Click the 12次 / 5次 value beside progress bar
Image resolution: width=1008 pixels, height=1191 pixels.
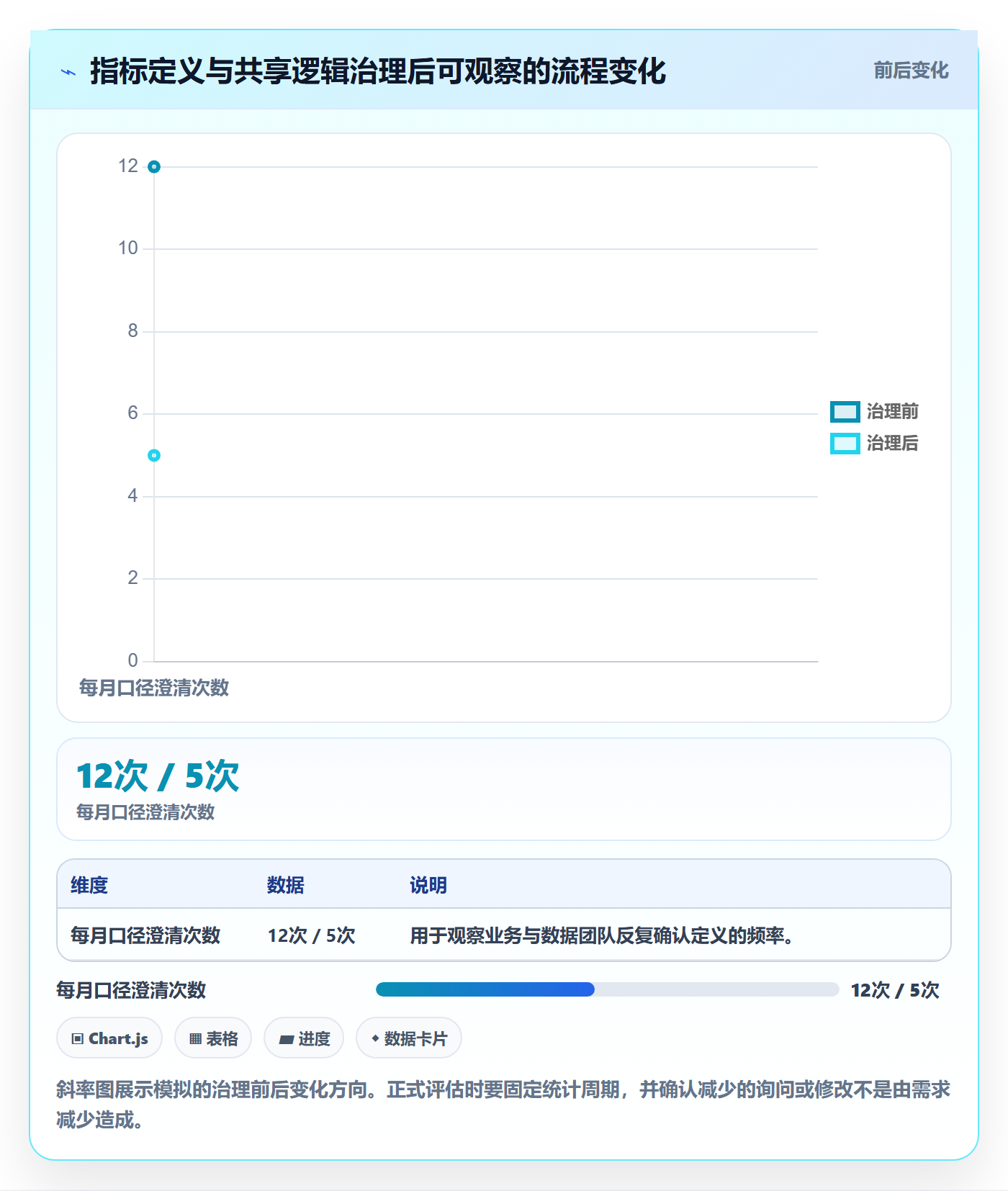(895, 990)
